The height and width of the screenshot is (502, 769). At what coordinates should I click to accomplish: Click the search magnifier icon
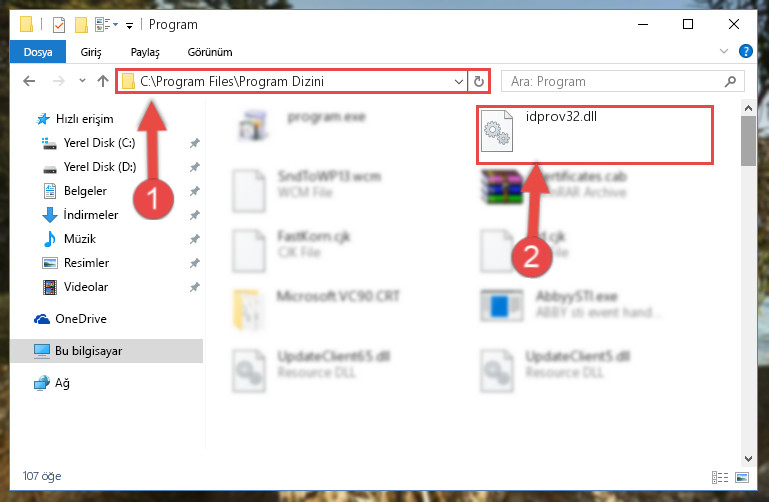pos(730,81)
